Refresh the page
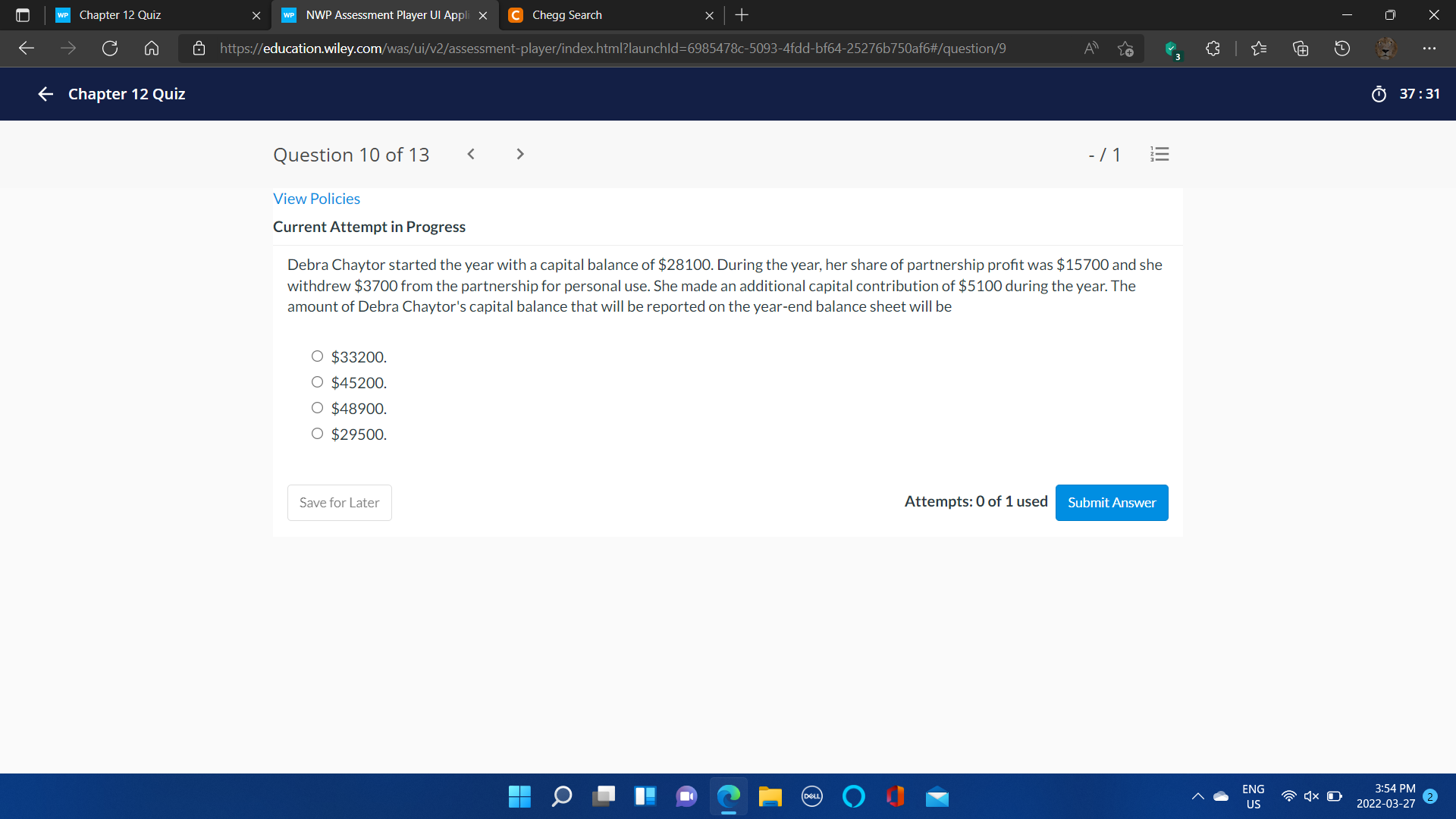This screenshot has height=819, width=1456. [x=110, y=49]
